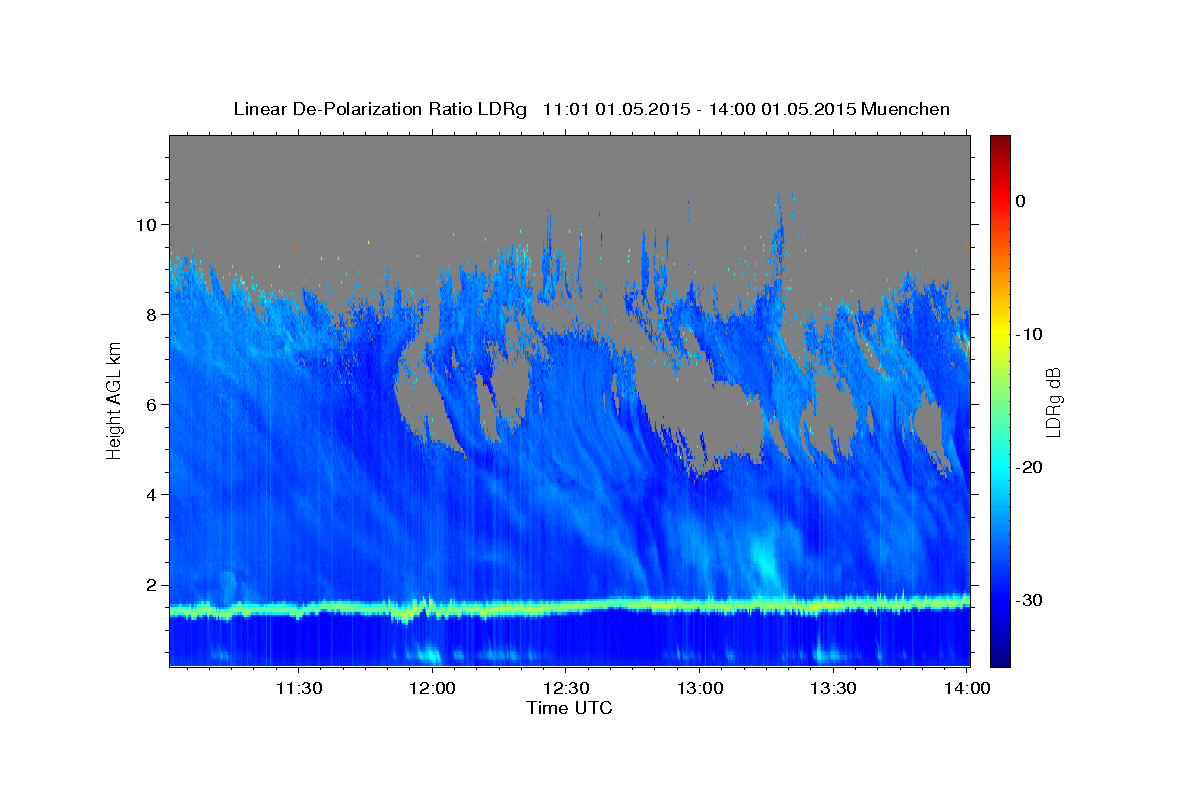This screenshot has width=1200, height=800.
Task: Click the "Time UTC" axis label
Action: pyautogui.click(x=569, y=708)
